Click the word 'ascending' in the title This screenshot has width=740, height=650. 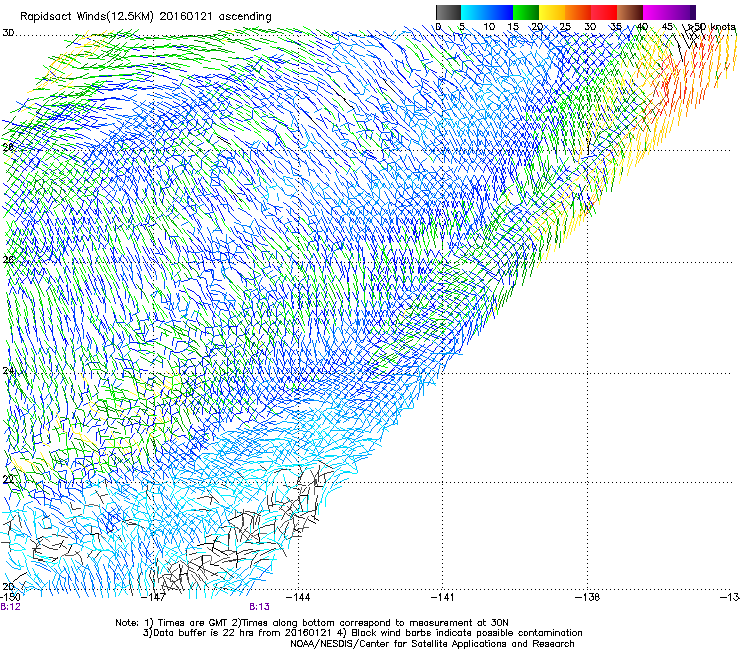(245, 17)
